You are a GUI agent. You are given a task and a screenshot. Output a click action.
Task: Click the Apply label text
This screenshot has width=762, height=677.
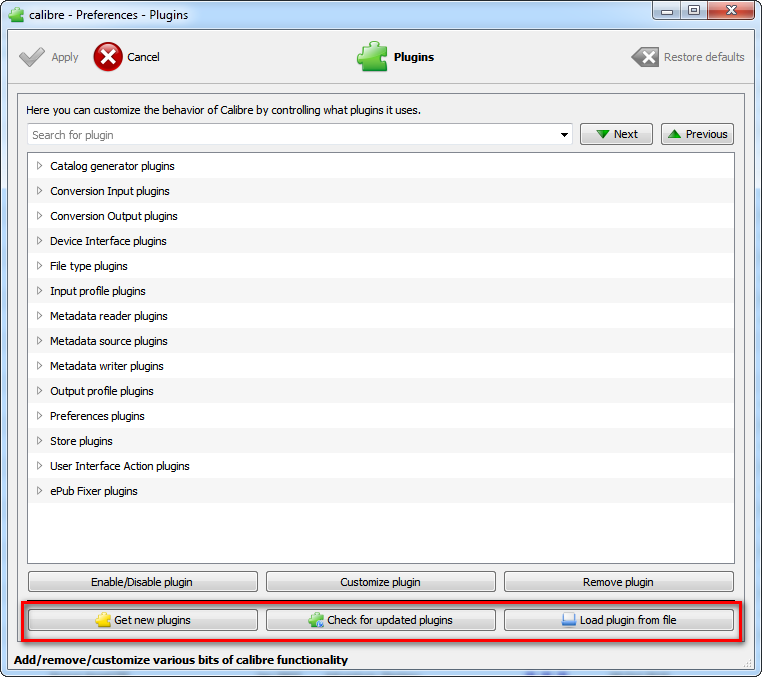pyautogui.click(x=65, y=57)
